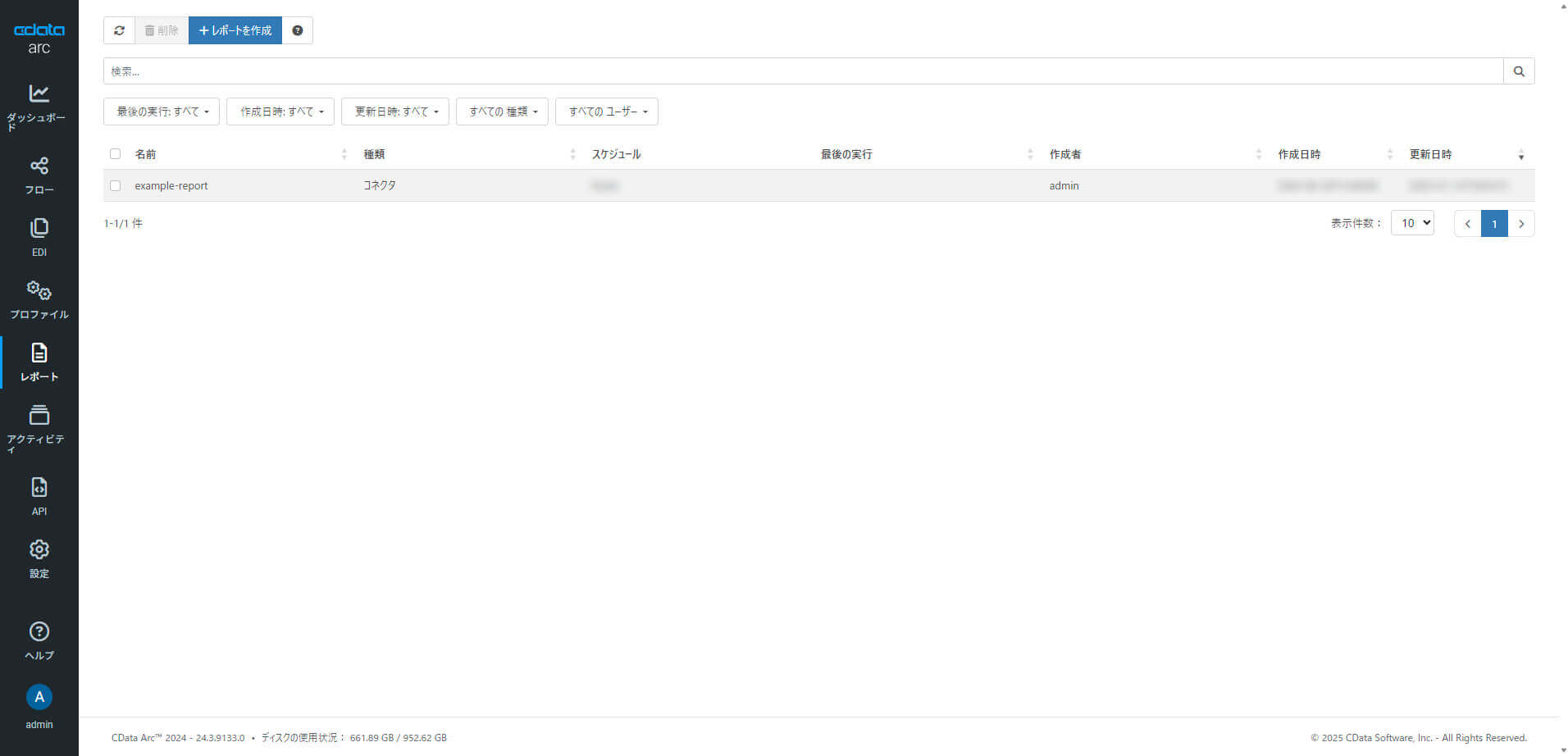This screenshot has width=1568, height=756.
Task: Focus the 検索 search input field
Action: click(x=803, y=71)
